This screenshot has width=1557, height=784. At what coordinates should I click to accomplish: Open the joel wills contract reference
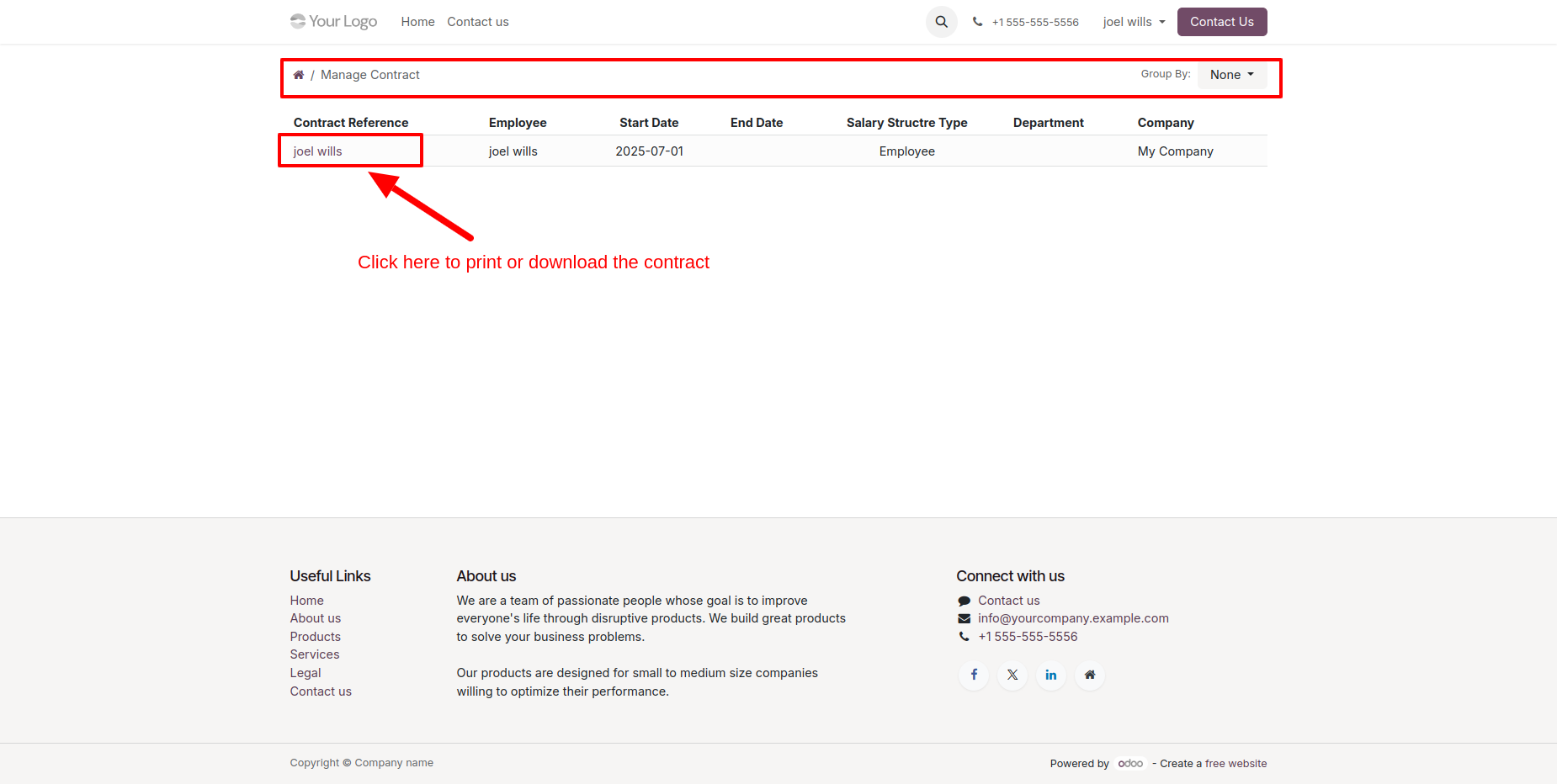(318, 151)
